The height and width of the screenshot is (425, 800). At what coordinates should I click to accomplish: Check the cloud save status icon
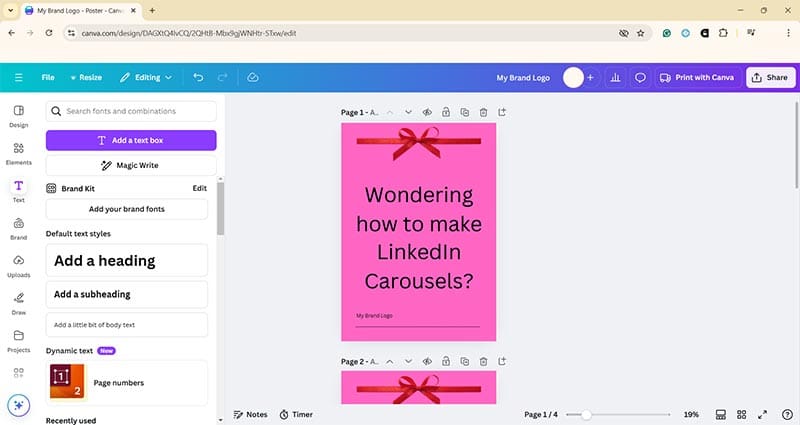[253, 78]
